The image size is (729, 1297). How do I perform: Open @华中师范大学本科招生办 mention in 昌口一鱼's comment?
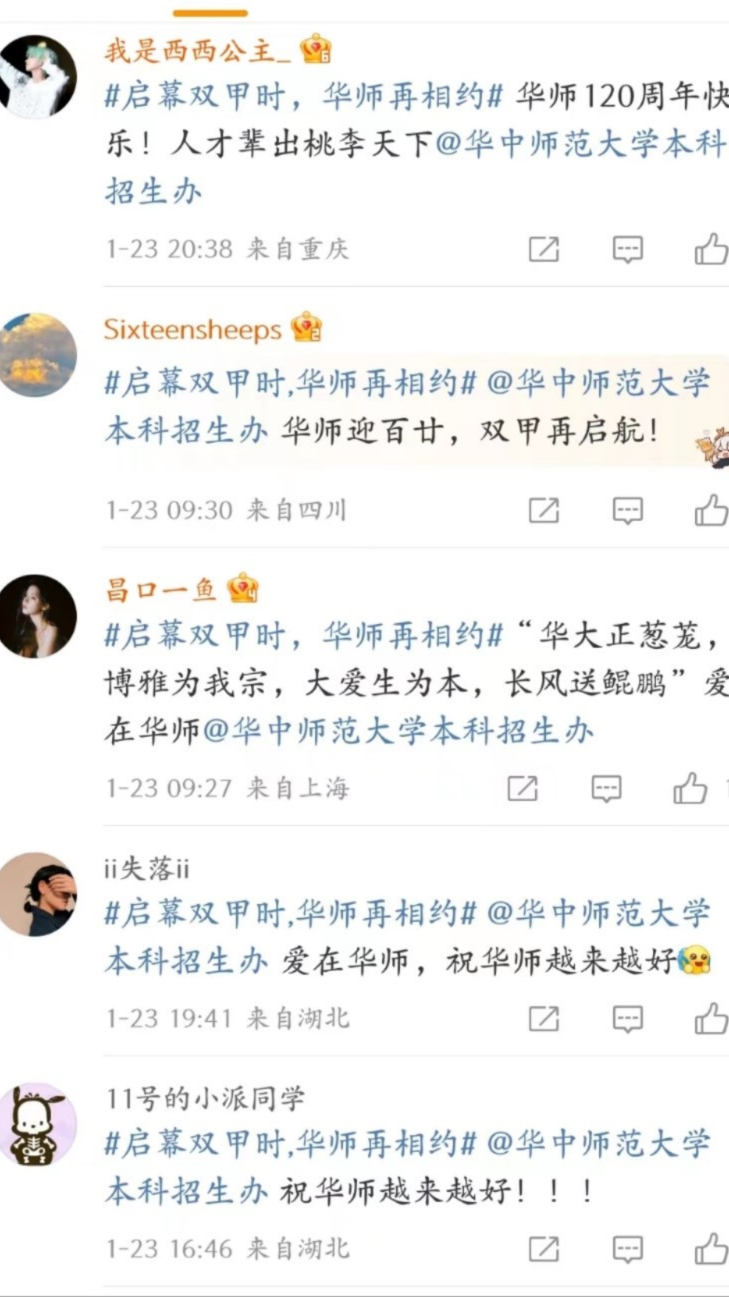pos(398,731)
